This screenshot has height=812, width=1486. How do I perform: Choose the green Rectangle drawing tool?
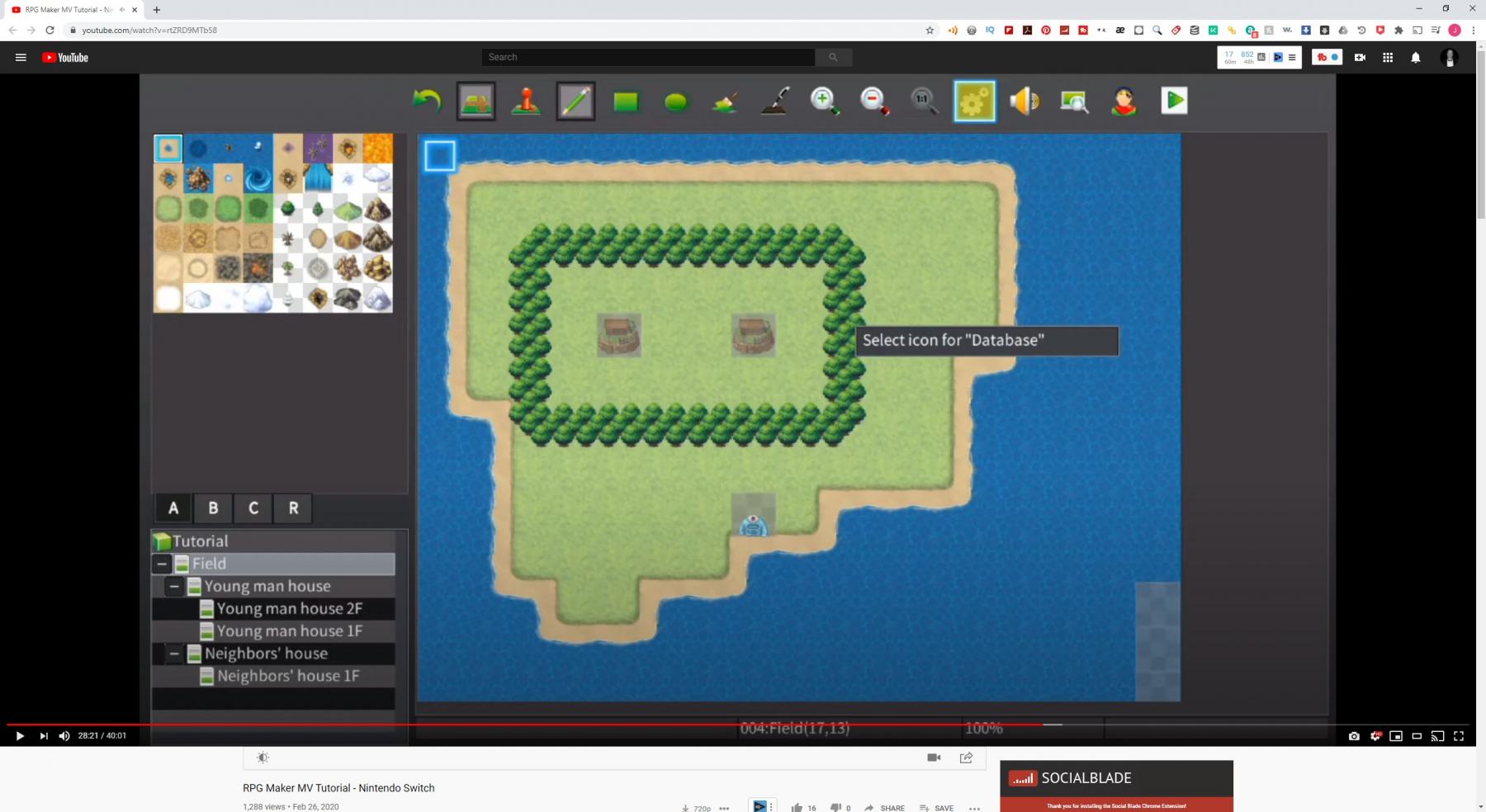click(x=626, y=101)
